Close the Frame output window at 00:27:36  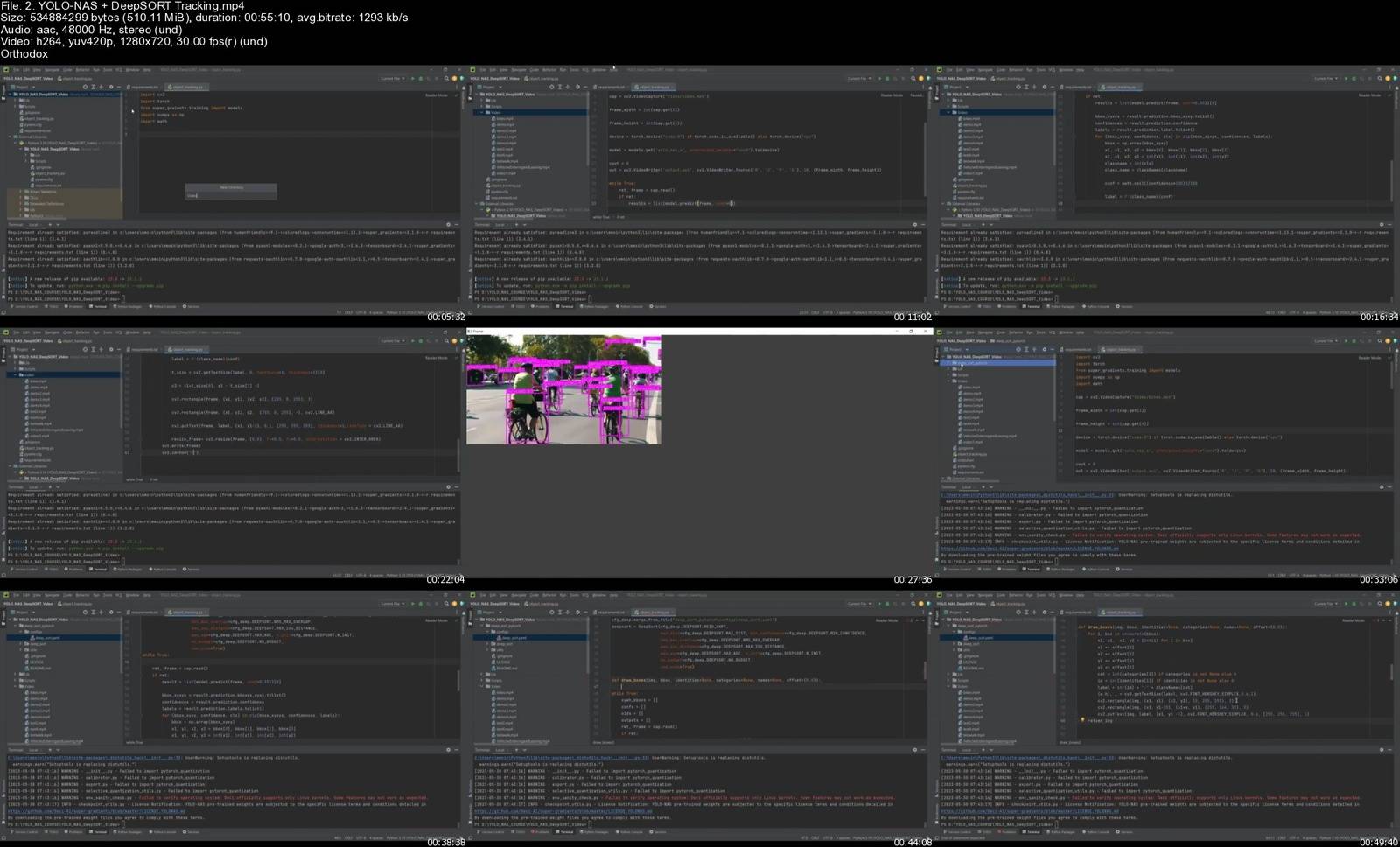tap(926, 332)
